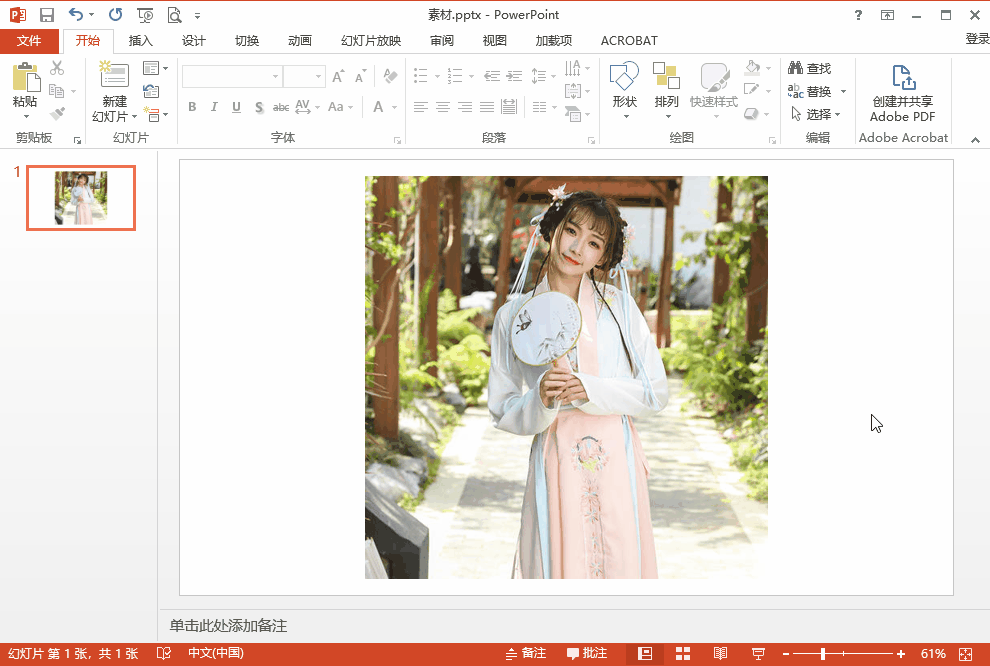Open print preview icon in quick access toolbar
The image size is (990, 666).
174,15
